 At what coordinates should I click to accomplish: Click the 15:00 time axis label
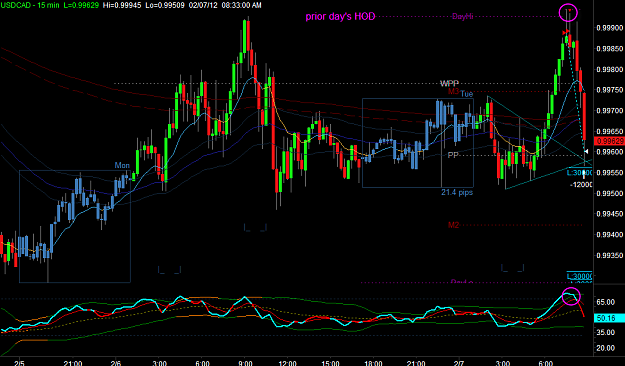[330, 363]
